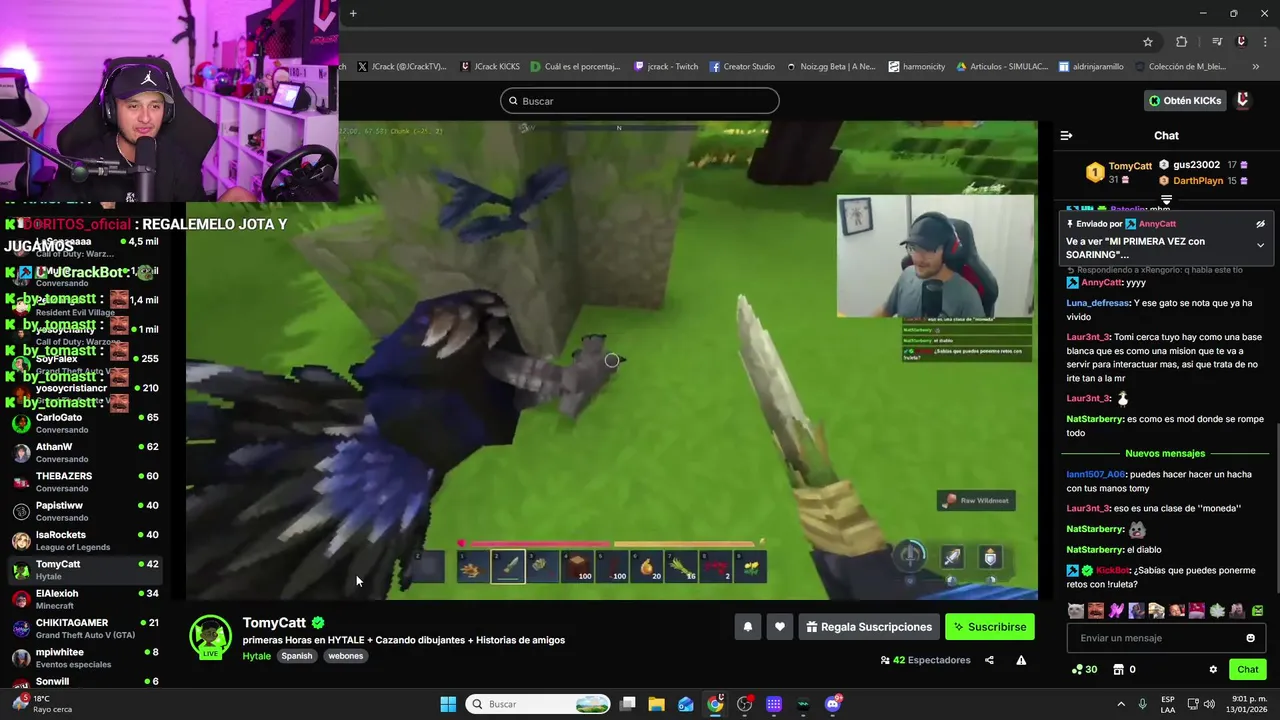Click the Obtén KICKs button
The height and width of the screenshot is (720, 1280).
coord(1185,101)
